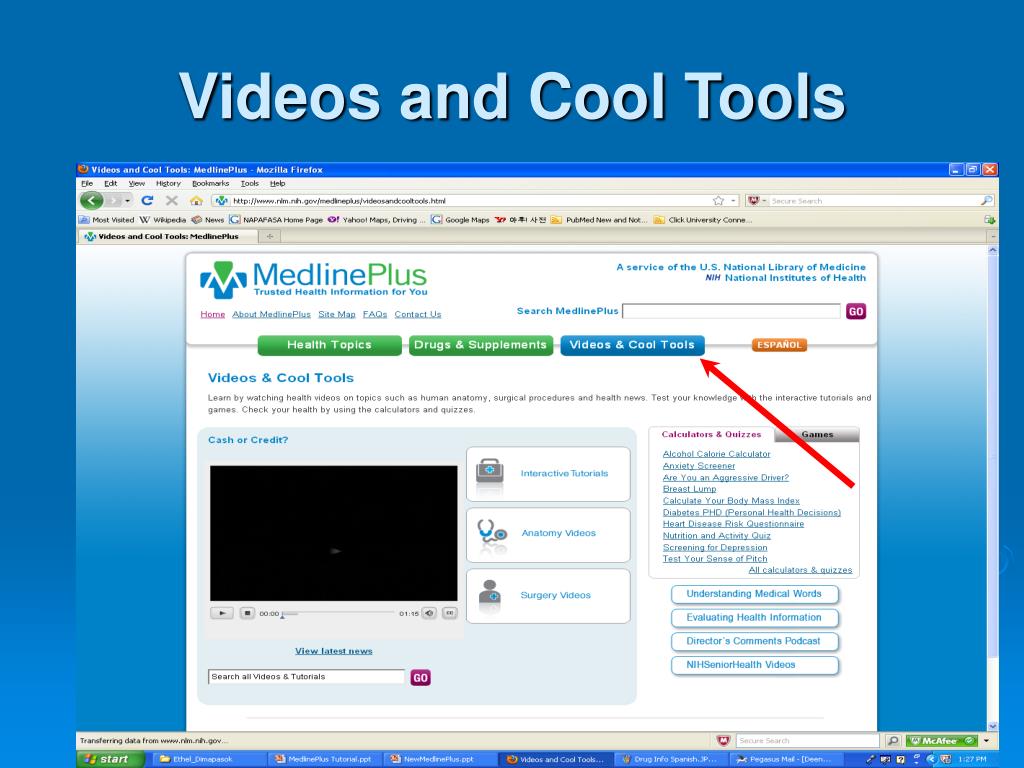This screenshot has width=1024, height=768.
Task: Open the NAPAFASA Home Page bookmark
Action: pyautogui.click(x=276, y=220)
